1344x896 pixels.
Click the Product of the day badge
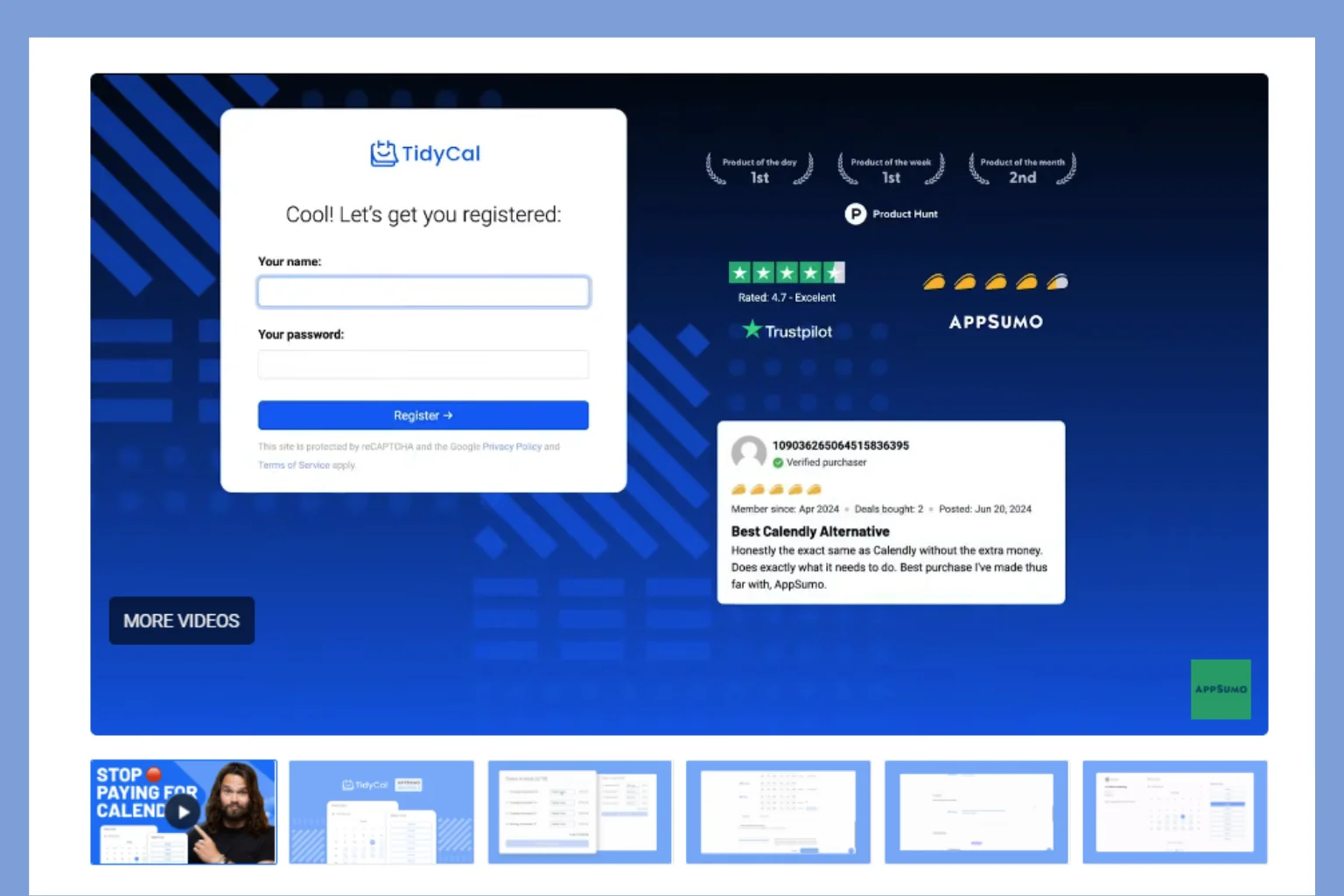pos(759,169)
